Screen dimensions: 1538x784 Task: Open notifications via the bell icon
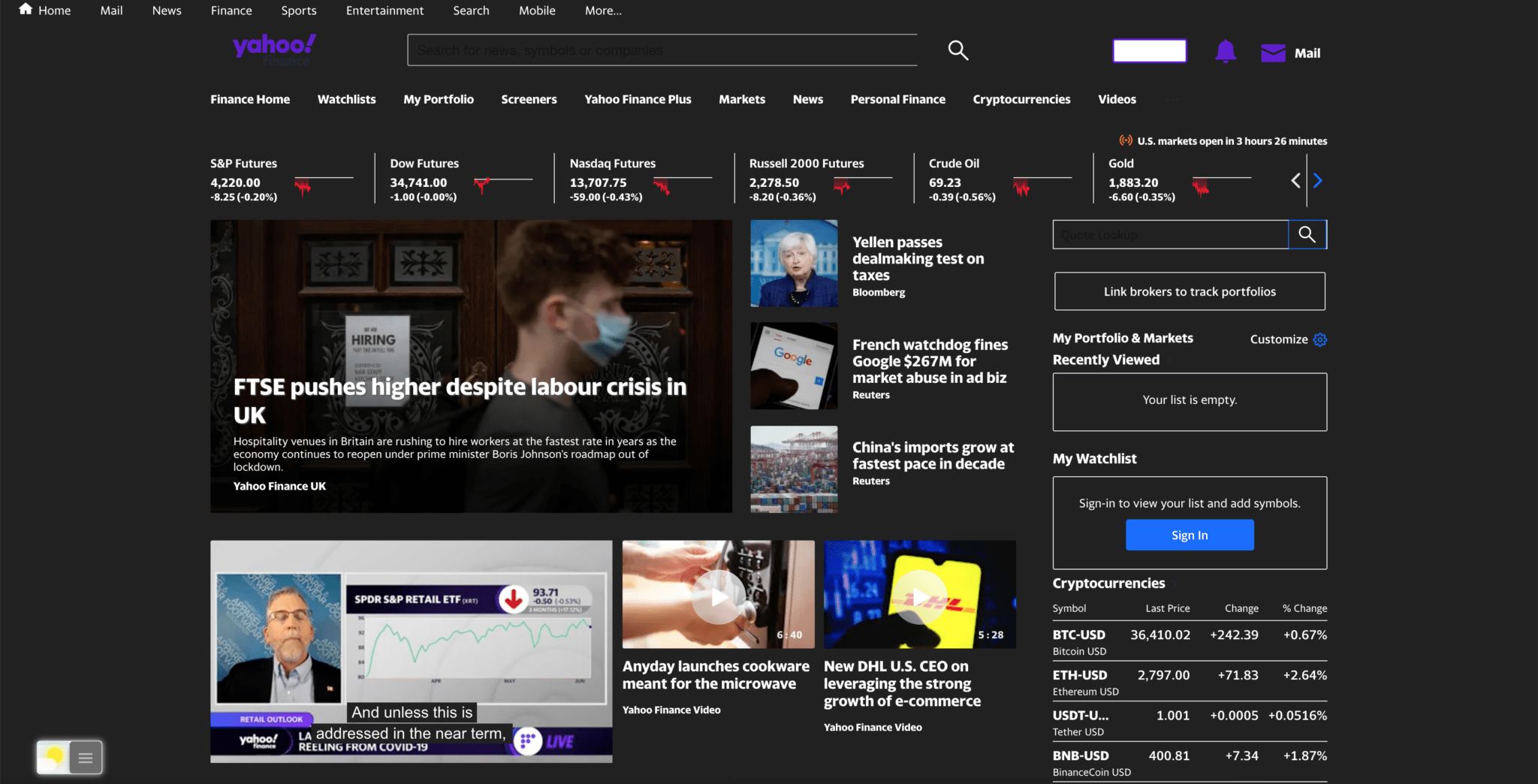coord(1226,52)
